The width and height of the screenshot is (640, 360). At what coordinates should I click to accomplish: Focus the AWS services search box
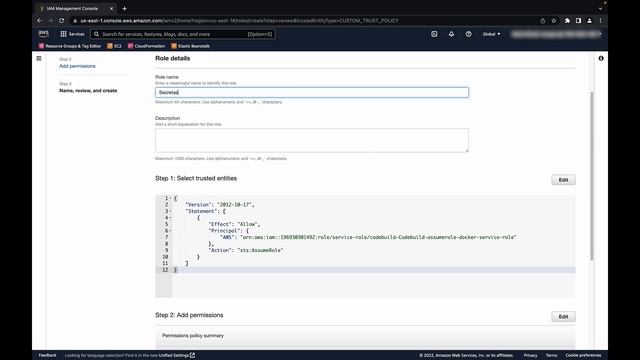[x=183, y=34]
